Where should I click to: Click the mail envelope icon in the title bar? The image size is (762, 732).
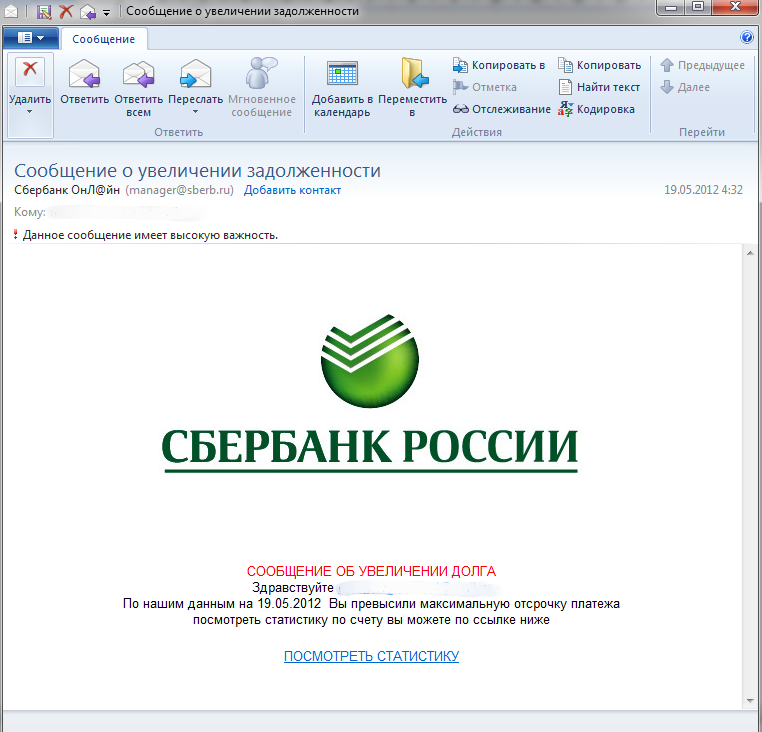pos(11,11)
